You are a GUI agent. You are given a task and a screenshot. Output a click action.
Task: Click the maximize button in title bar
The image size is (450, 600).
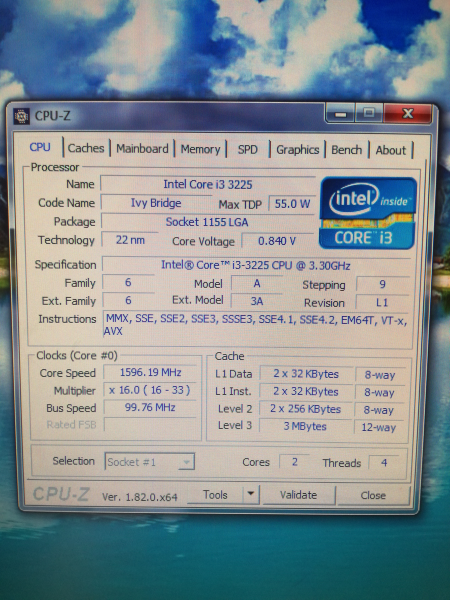(369, 113)
